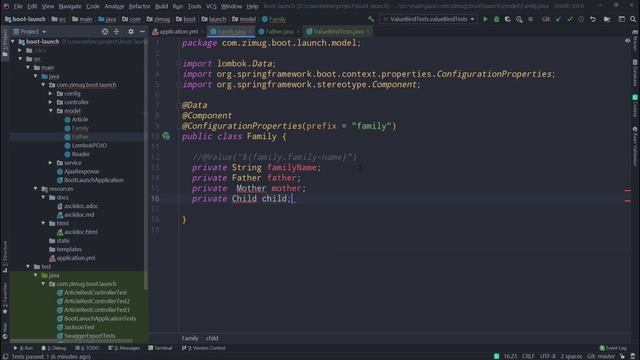Click the model breadcrumb in navigation bar
The height and width of the screenshot is (360, 640).
244,19
